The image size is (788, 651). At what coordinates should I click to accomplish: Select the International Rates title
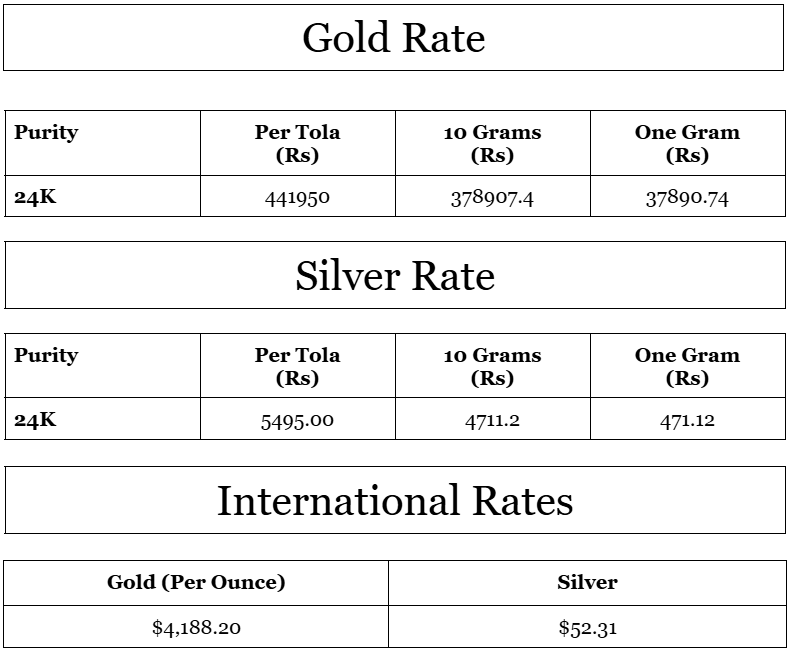(x=394, y=500)
